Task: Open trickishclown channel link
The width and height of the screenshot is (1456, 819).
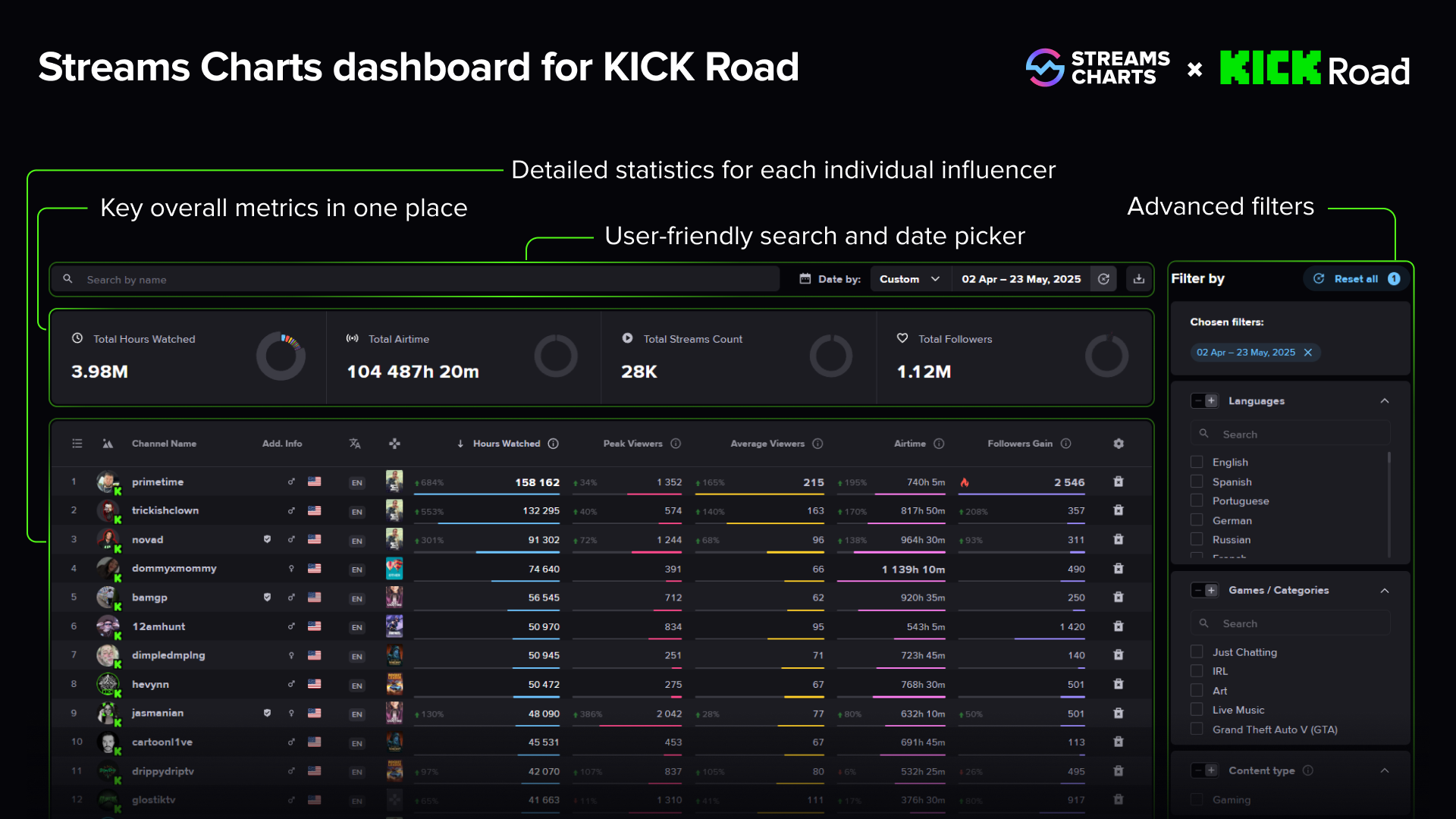Action: (165, 510)
